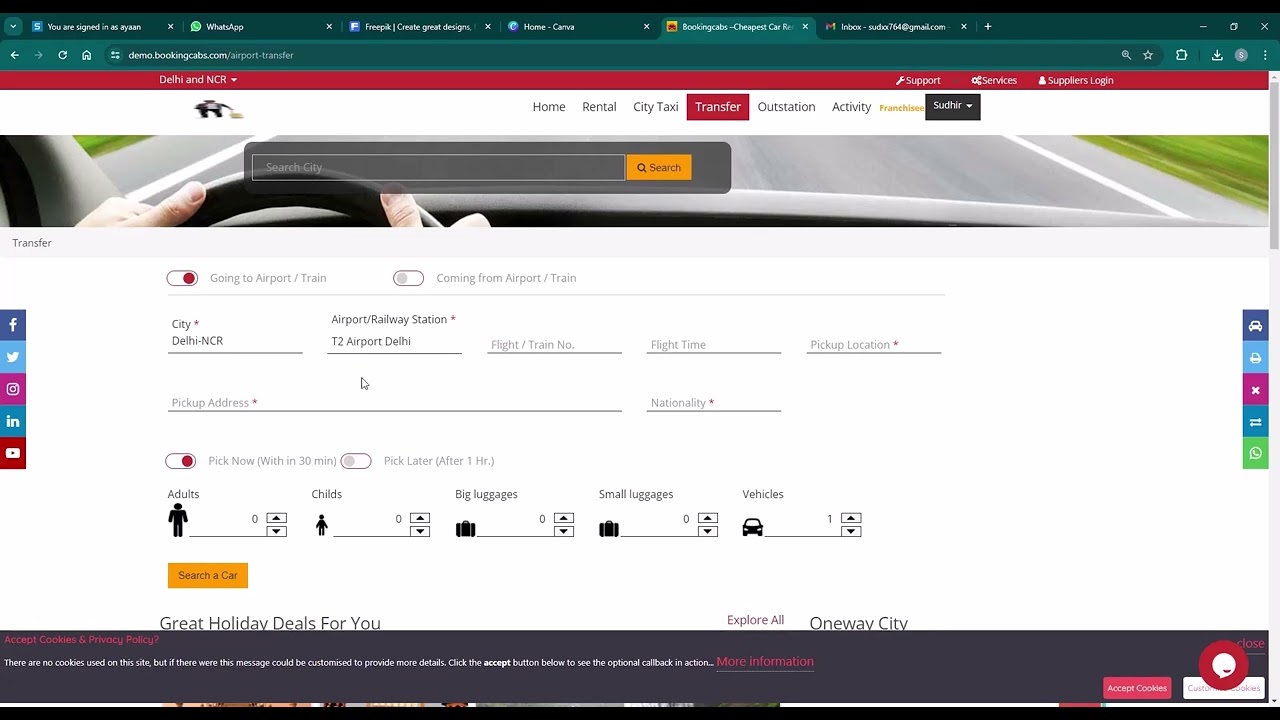
Task: Open the YouTube social sidebar icon
Action: pyautogui.click(x=13, y=453)
